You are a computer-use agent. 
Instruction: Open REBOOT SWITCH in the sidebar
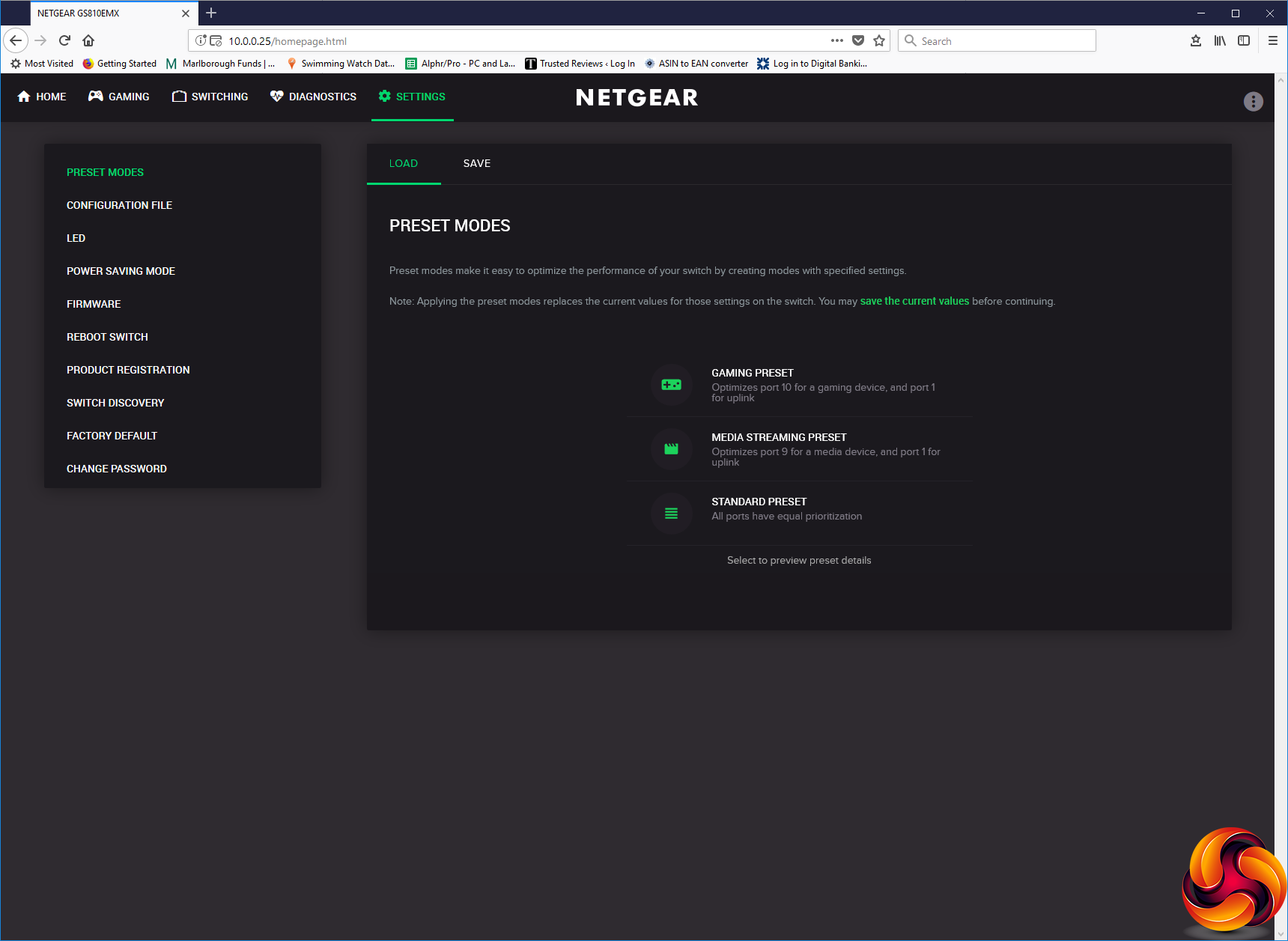pos(107,337)
